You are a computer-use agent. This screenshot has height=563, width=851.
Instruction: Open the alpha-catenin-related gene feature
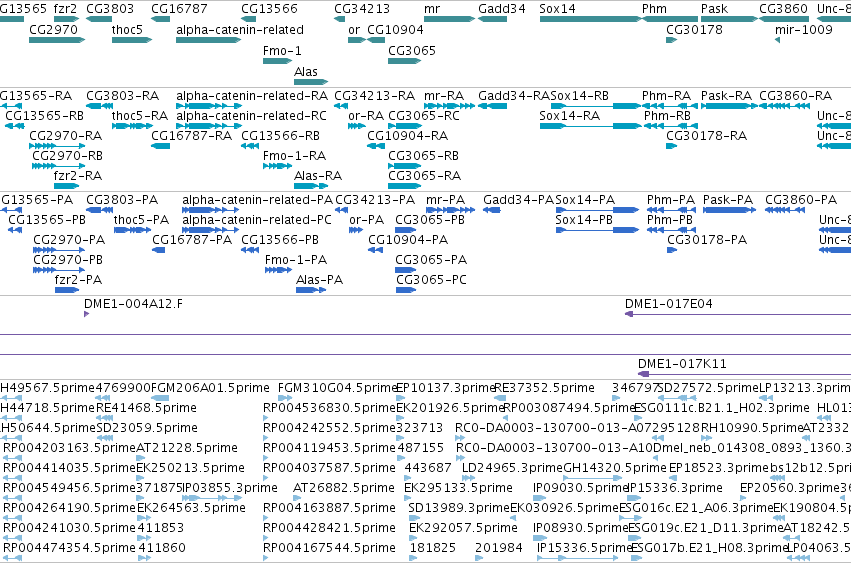[208, 40]
